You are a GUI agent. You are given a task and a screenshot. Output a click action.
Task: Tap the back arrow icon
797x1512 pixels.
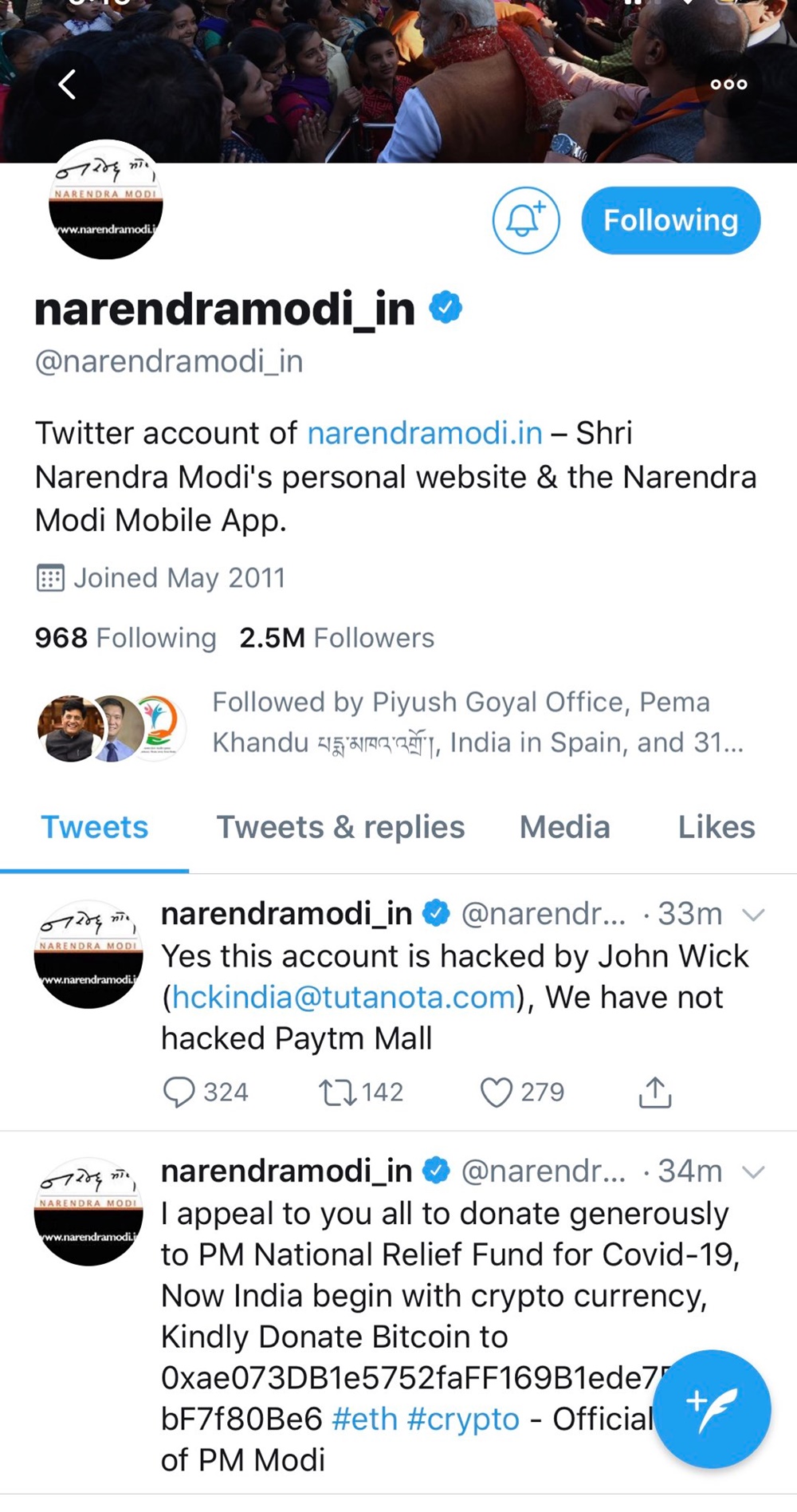pyautogui.click(x=68, y=84)
